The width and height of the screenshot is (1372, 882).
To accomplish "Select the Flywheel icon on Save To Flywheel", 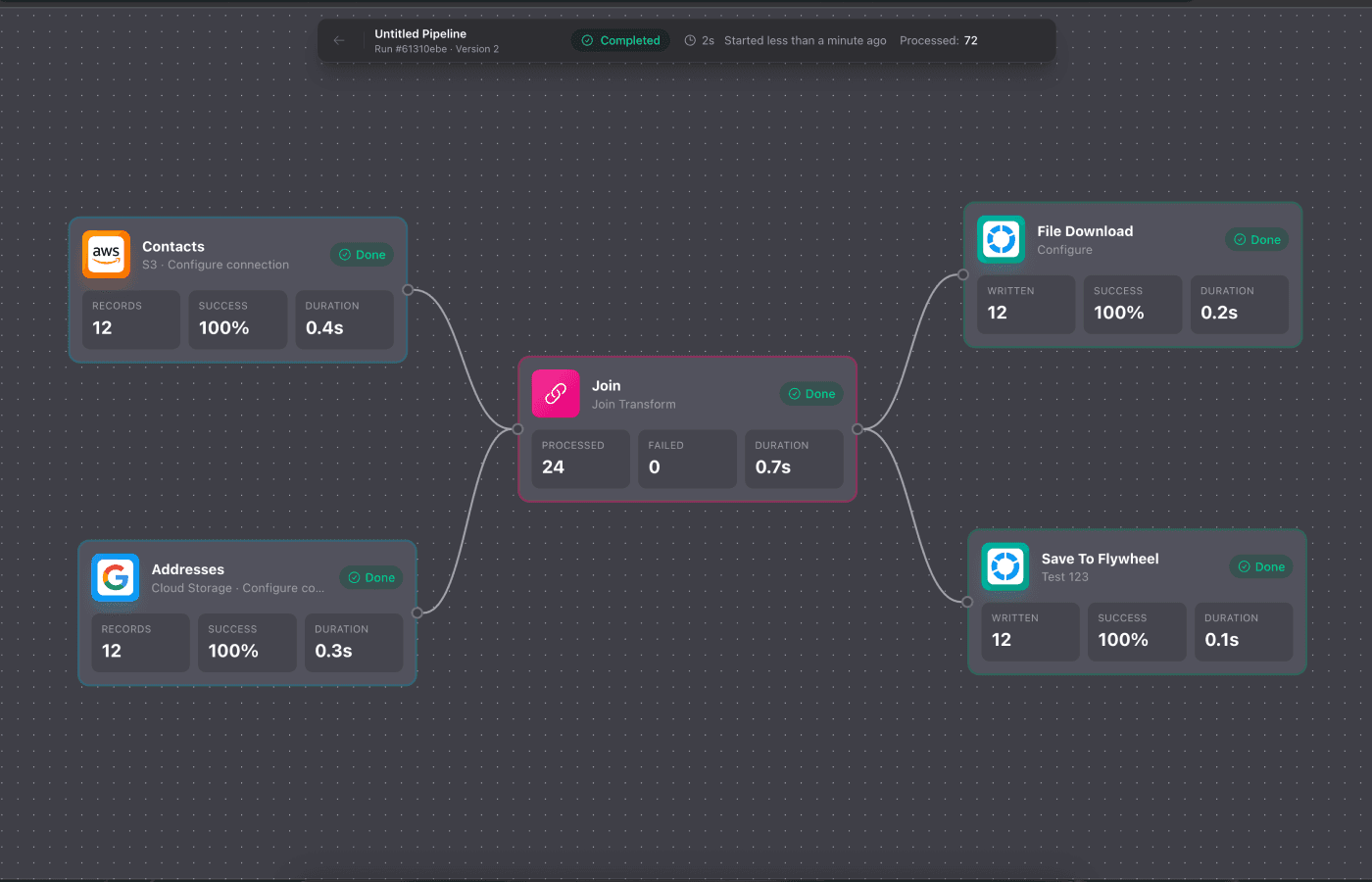I will pos(1005,566).
